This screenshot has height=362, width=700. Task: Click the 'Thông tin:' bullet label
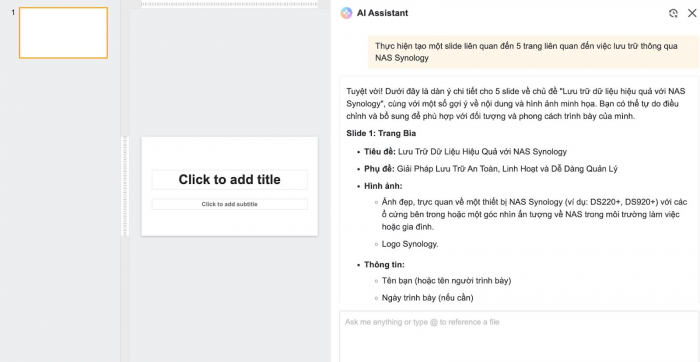coord(384,264)
